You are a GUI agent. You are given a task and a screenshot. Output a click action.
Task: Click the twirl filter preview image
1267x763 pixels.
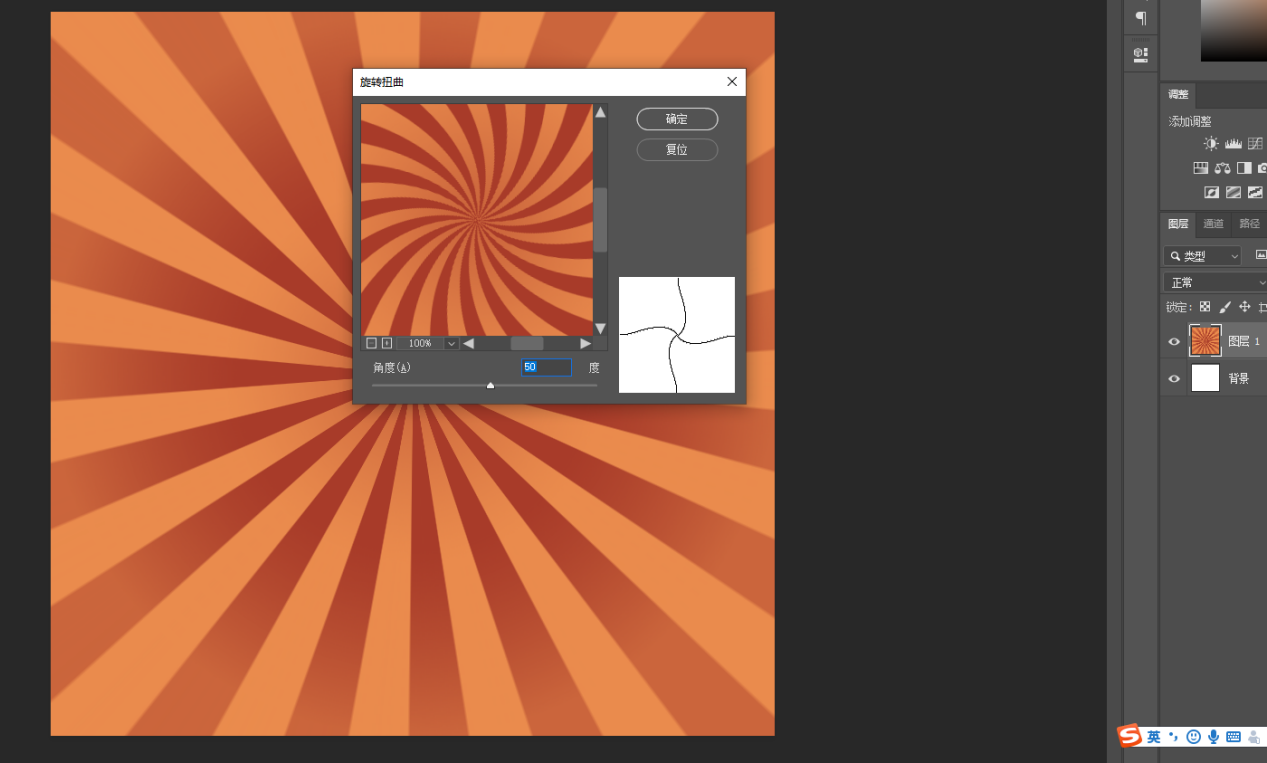click(x=477, y=220)
